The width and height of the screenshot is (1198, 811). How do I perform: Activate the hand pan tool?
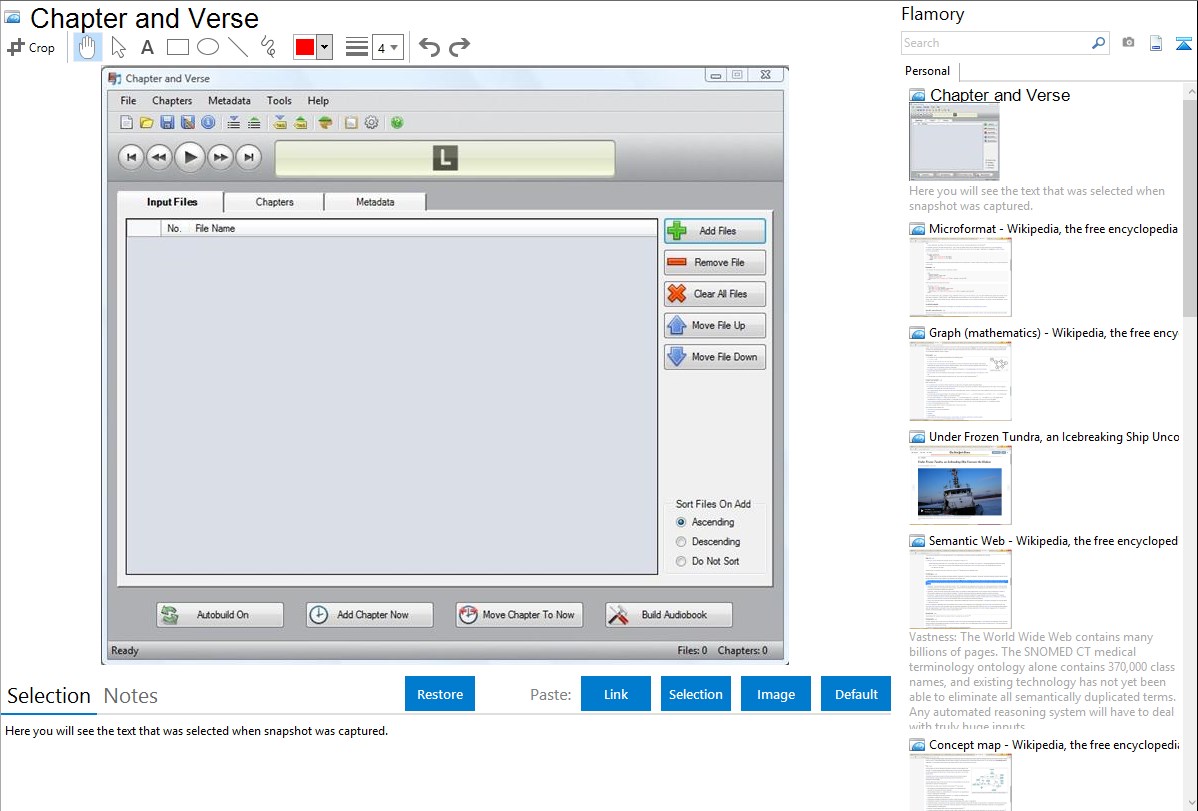(87, 47)
